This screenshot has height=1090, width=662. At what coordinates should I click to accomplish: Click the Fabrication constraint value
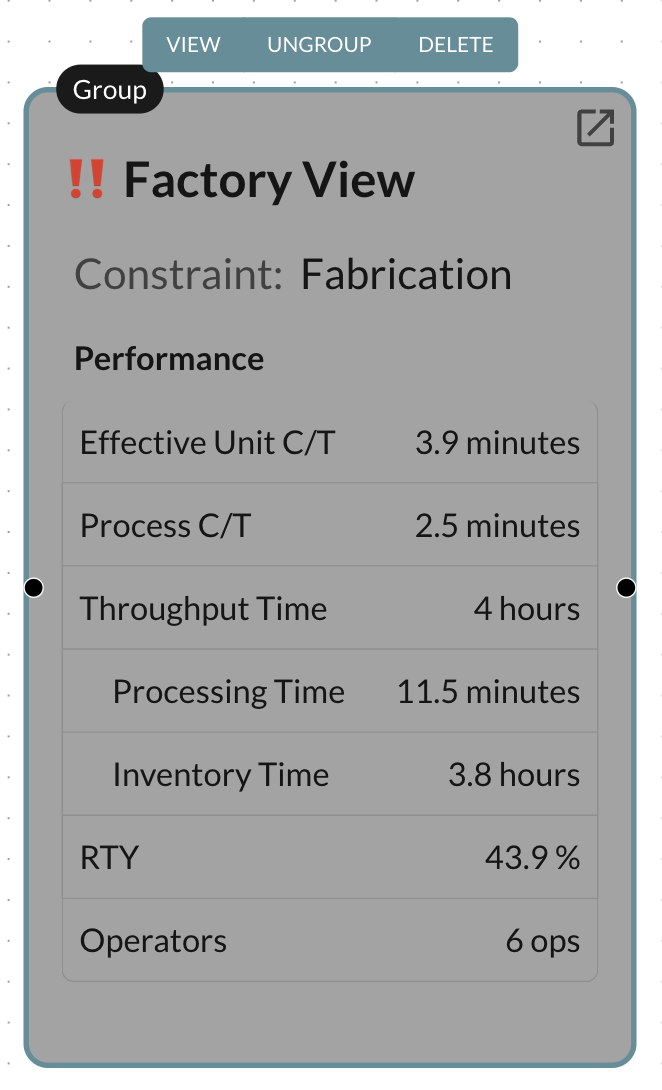[x=406, y=274]
